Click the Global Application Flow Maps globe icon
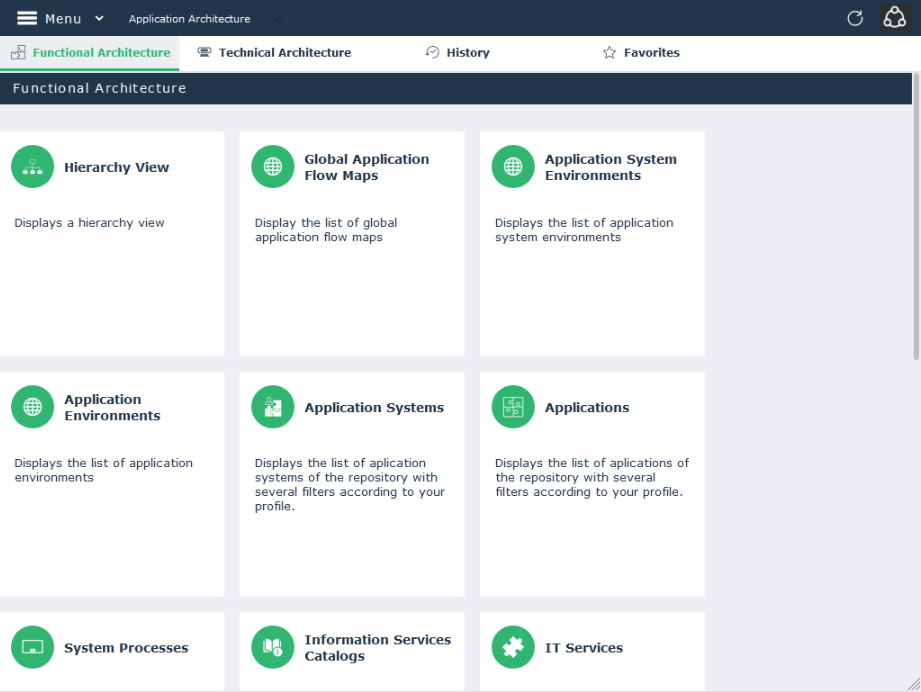 273,167
